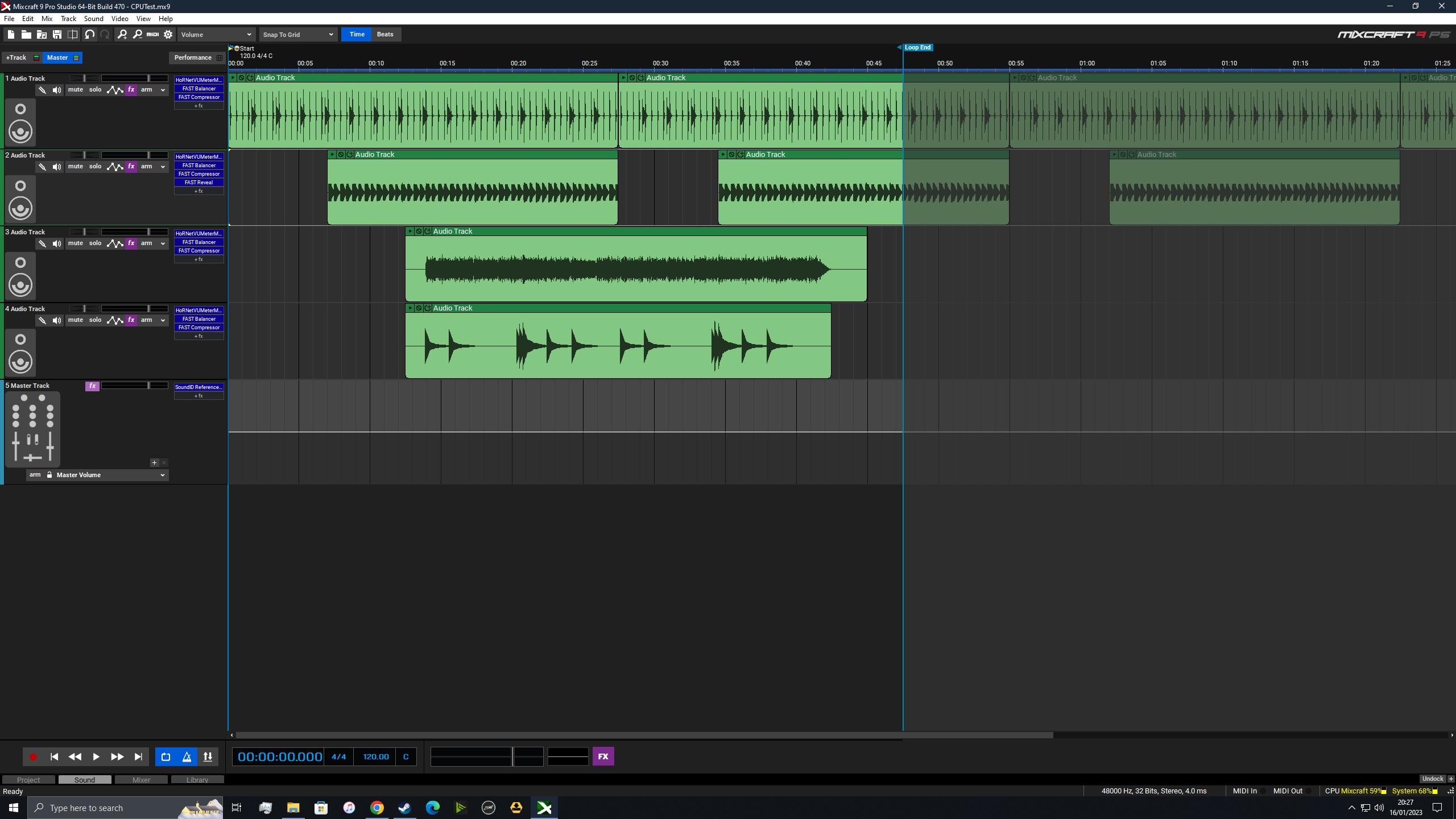Viewport: 1456px width, 819px height.
Task: Switch the timeline to Time mode
Action: [x=357, y=35]
